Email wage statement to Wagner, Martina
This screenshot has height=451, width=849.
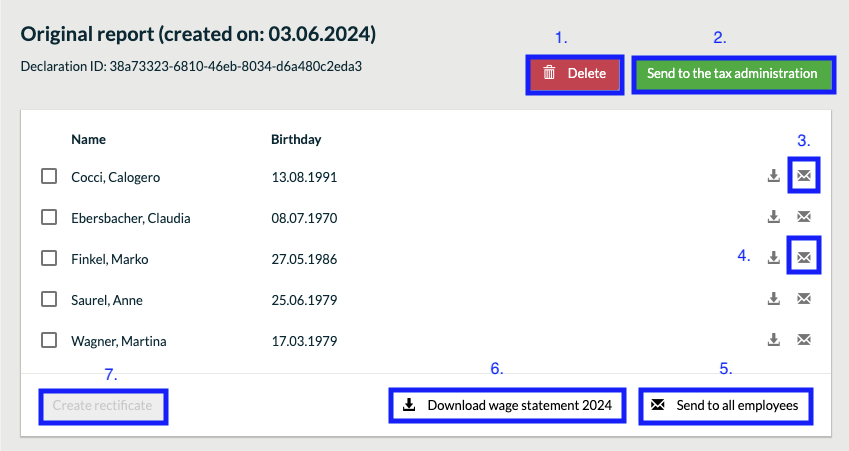tap(804, 339)
